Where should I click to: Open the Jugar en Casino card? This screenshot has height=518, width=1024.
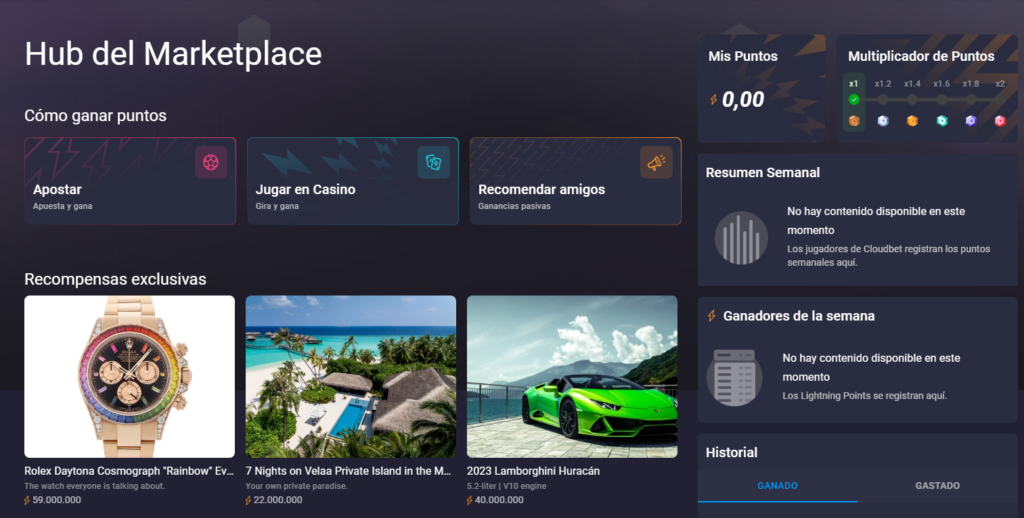tap(353, 181)
